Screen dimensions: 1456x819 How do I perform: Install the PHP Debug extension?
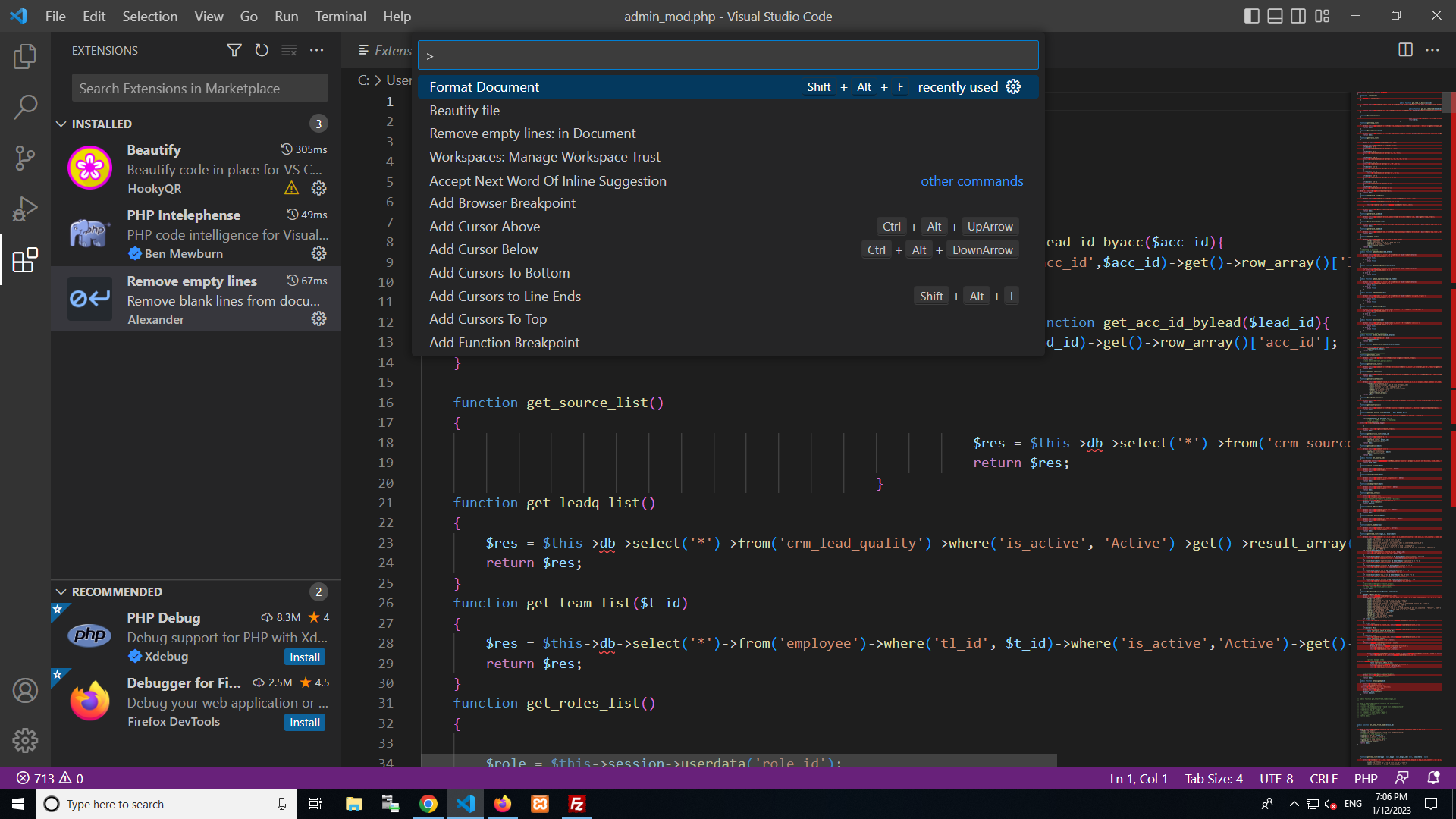pyautogui.click(x=304, y=657)
